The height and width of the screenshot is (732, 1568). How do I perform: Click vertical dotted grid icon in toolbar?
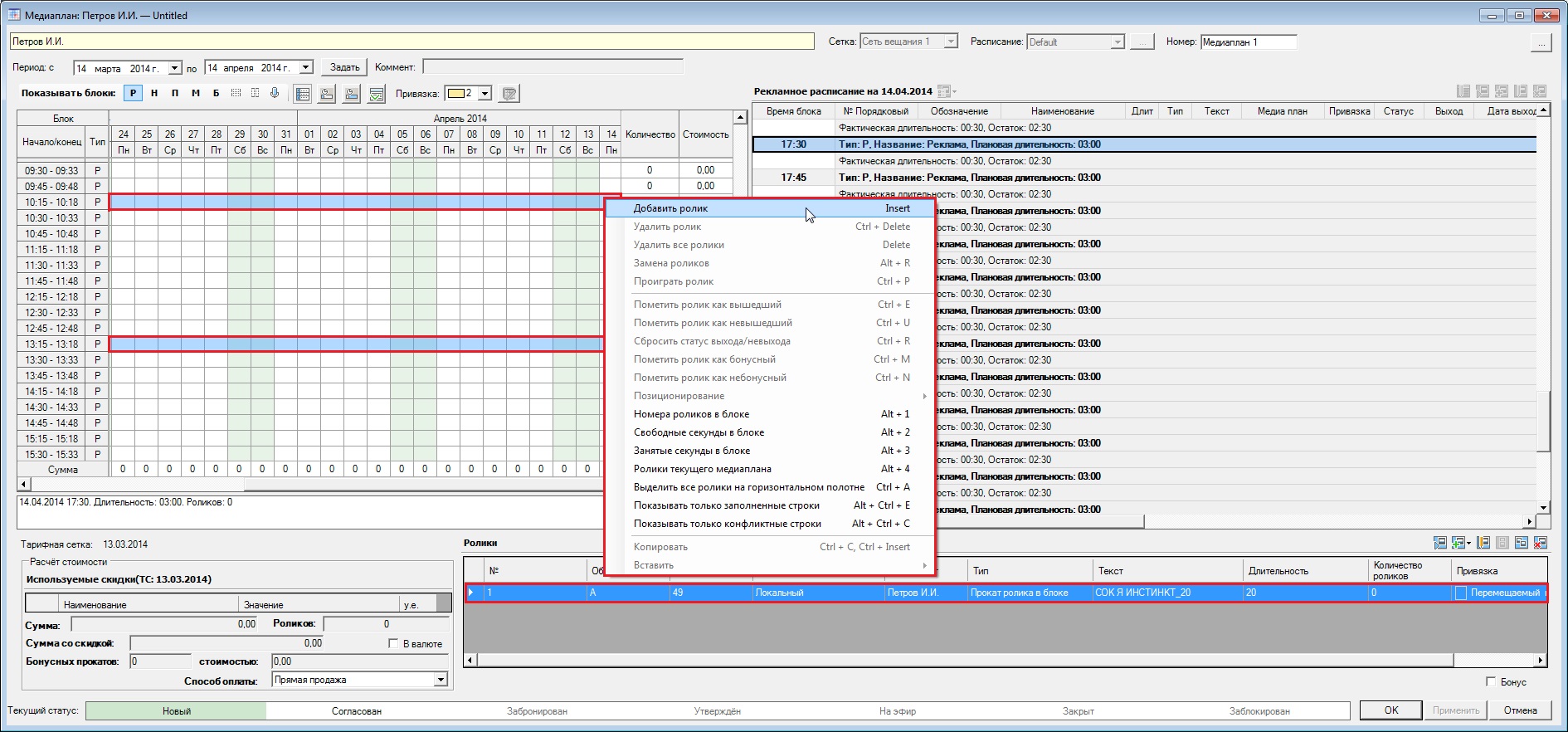coord(255,93)
